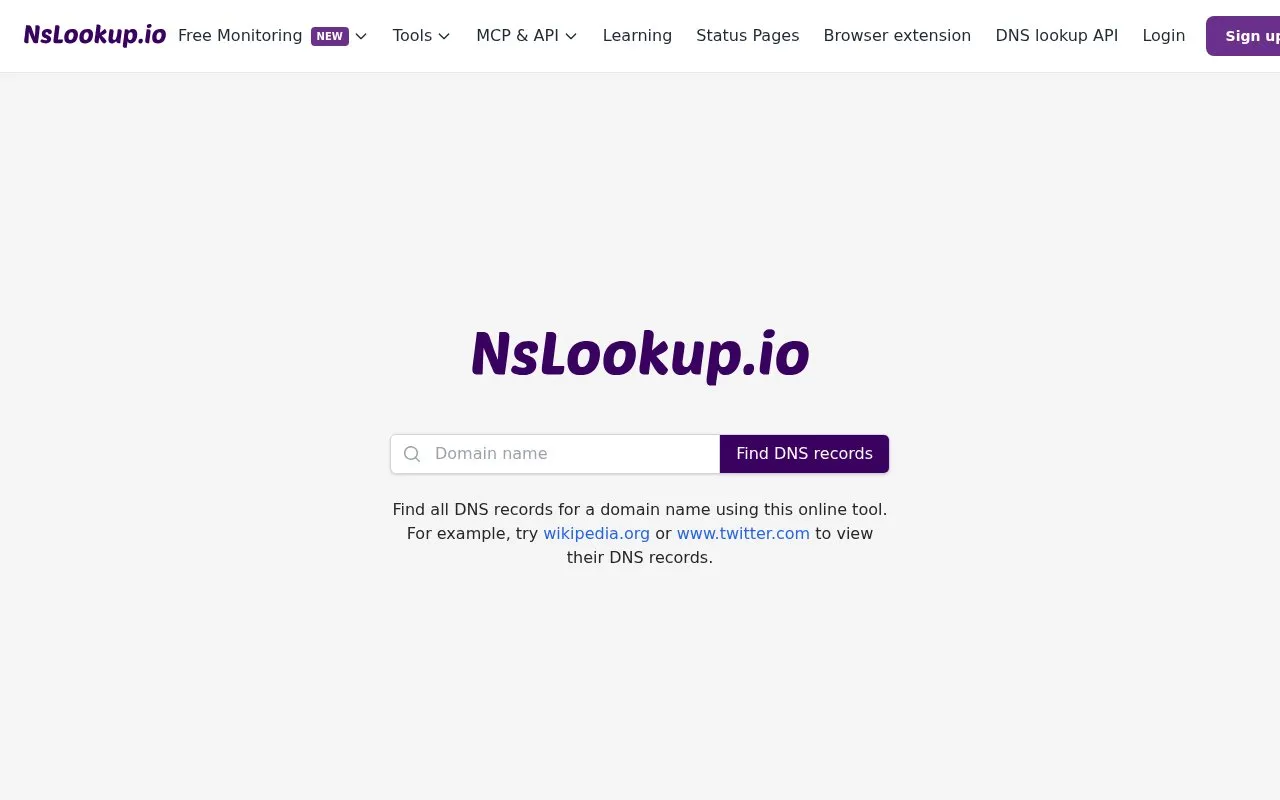Open the Tools dropdown menu
The width and height of the screenshot is (1280, 800).
tap(421, 36)
